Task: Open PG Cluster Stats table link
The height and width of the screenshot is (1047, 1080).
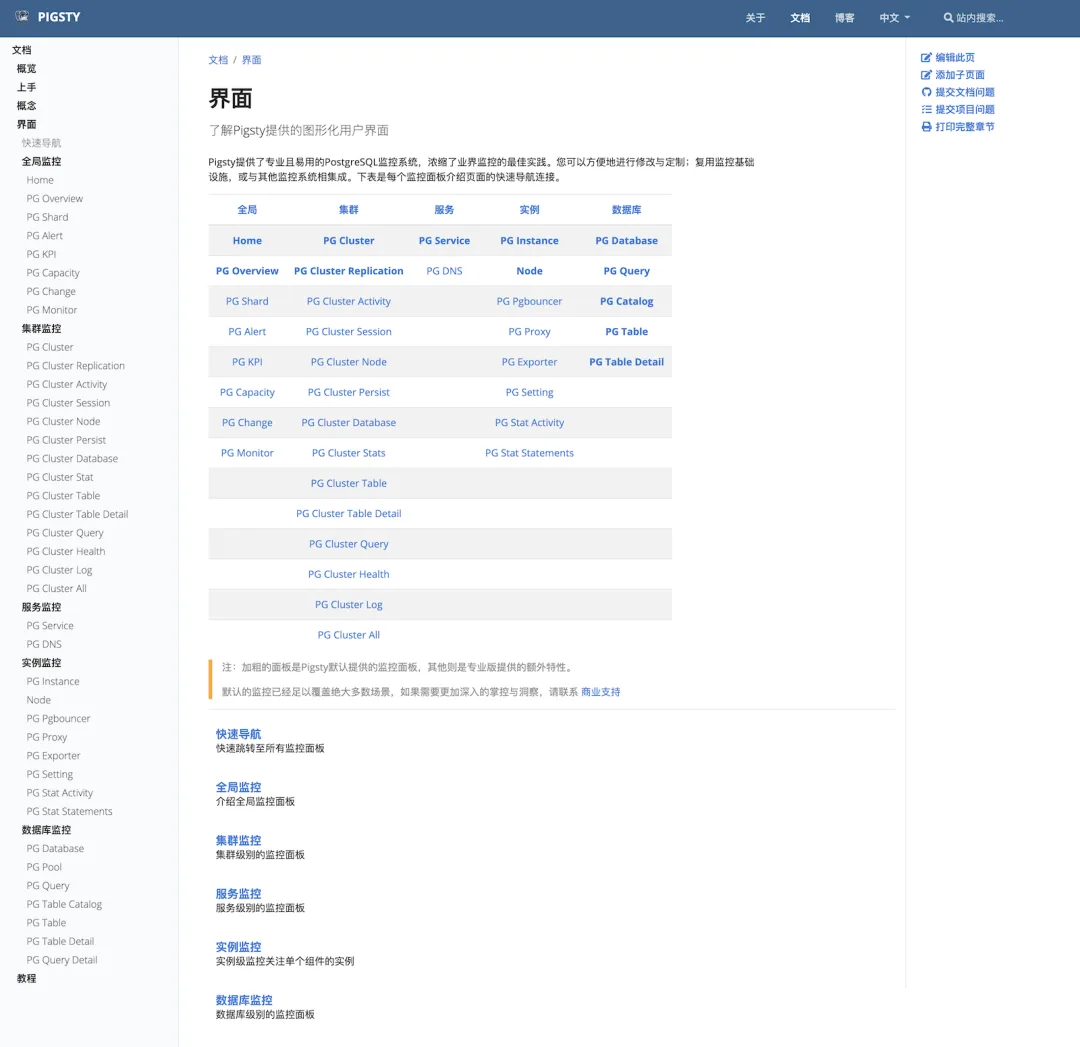Action: (349, 453)
